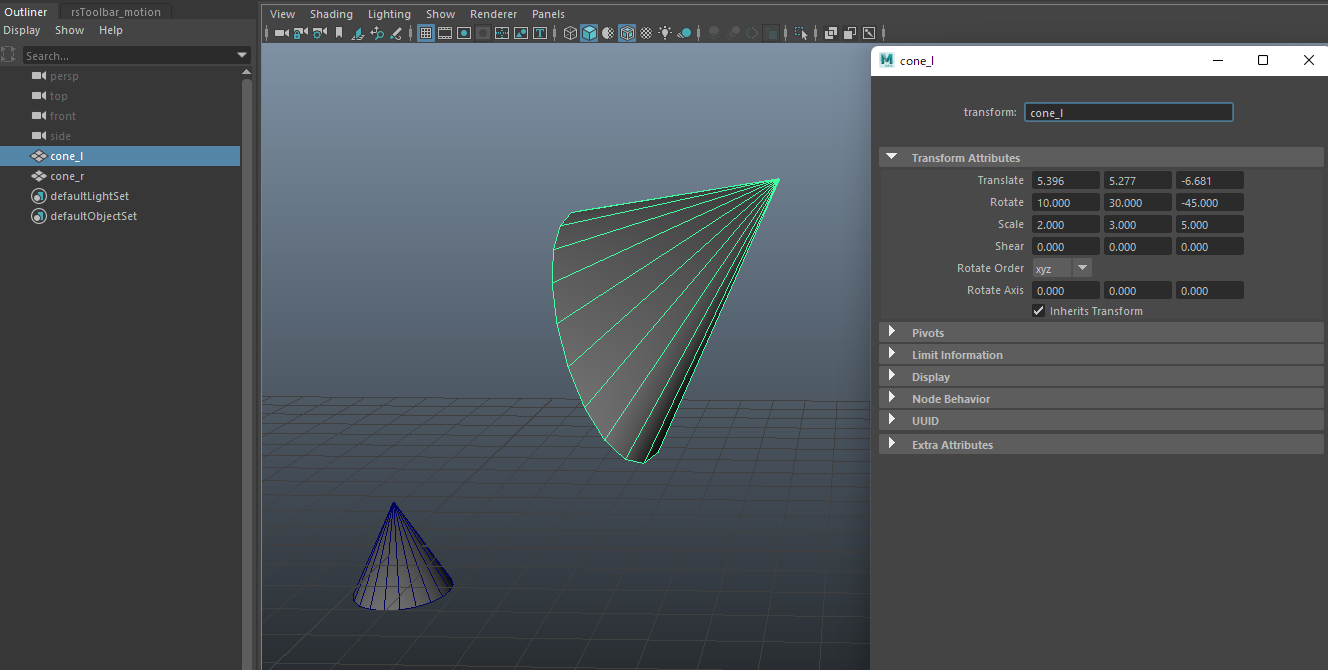The image size is (1328, 670).
Task: Click the mesh icon next to cone_r
Action: (x=39, y=176)
